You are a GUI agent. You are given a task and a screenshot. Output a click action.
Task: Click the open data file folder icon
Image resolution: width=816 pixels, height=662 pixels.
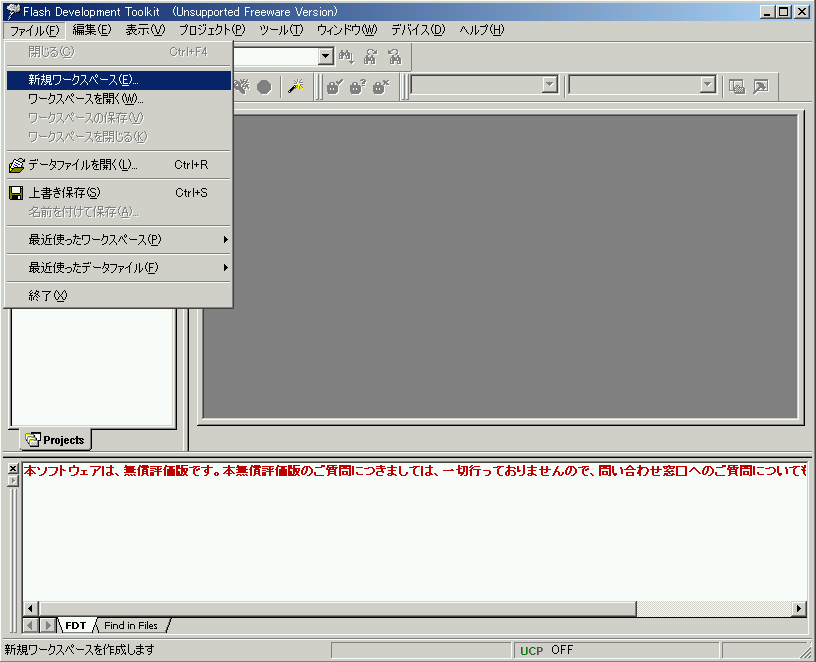pyautogui.click(x=17, y=165)
